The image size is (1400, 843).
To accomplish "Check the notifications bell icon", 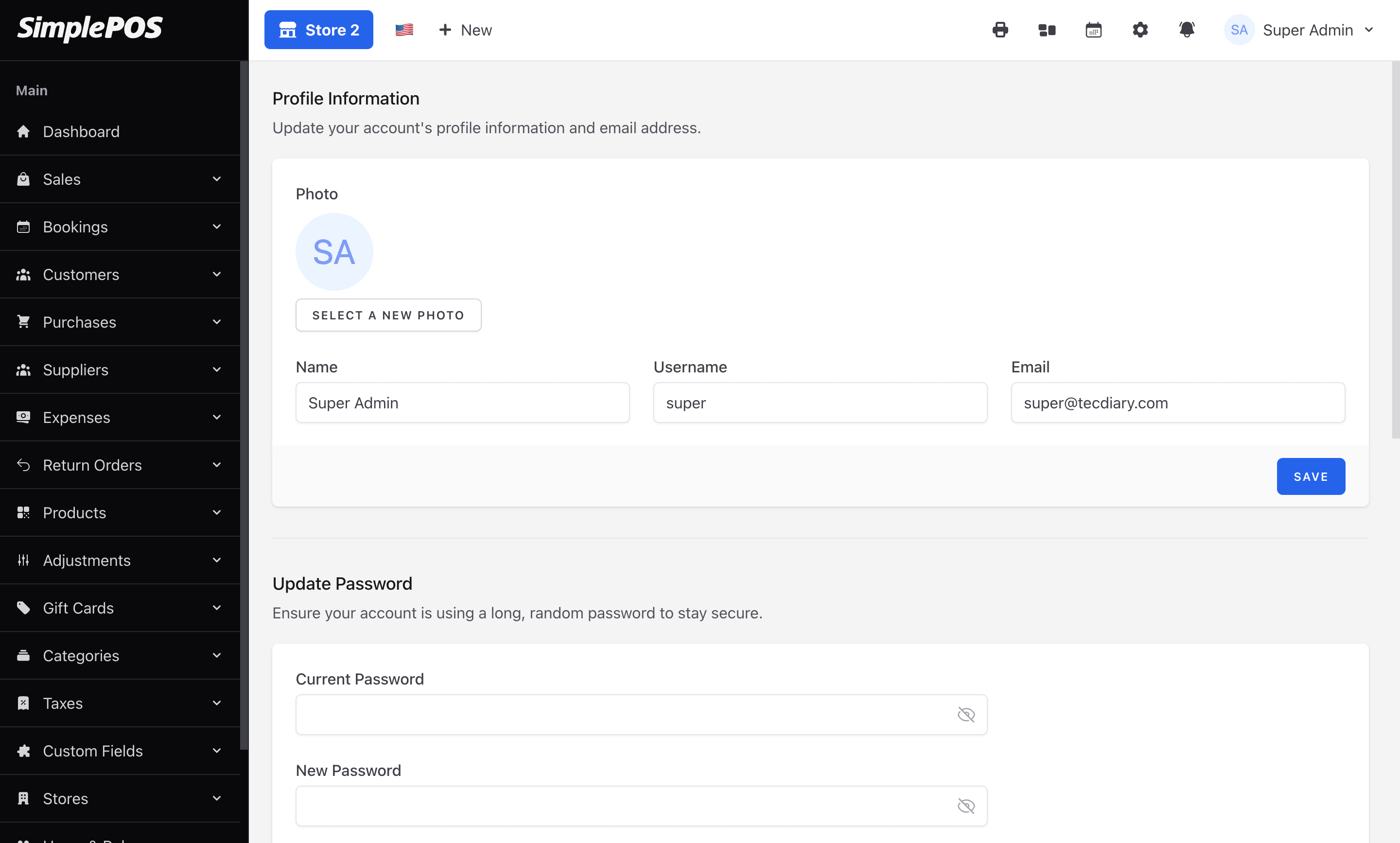I will pos(1187,30).
